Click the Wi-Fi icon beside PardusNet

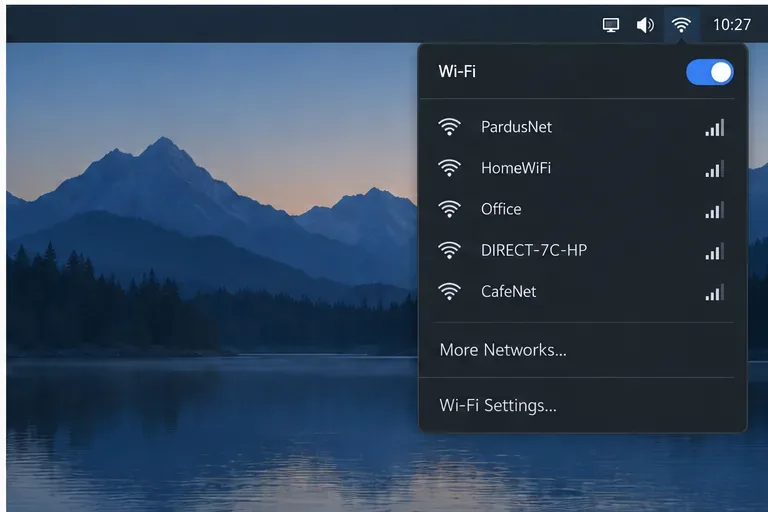(x=449, y=127)
